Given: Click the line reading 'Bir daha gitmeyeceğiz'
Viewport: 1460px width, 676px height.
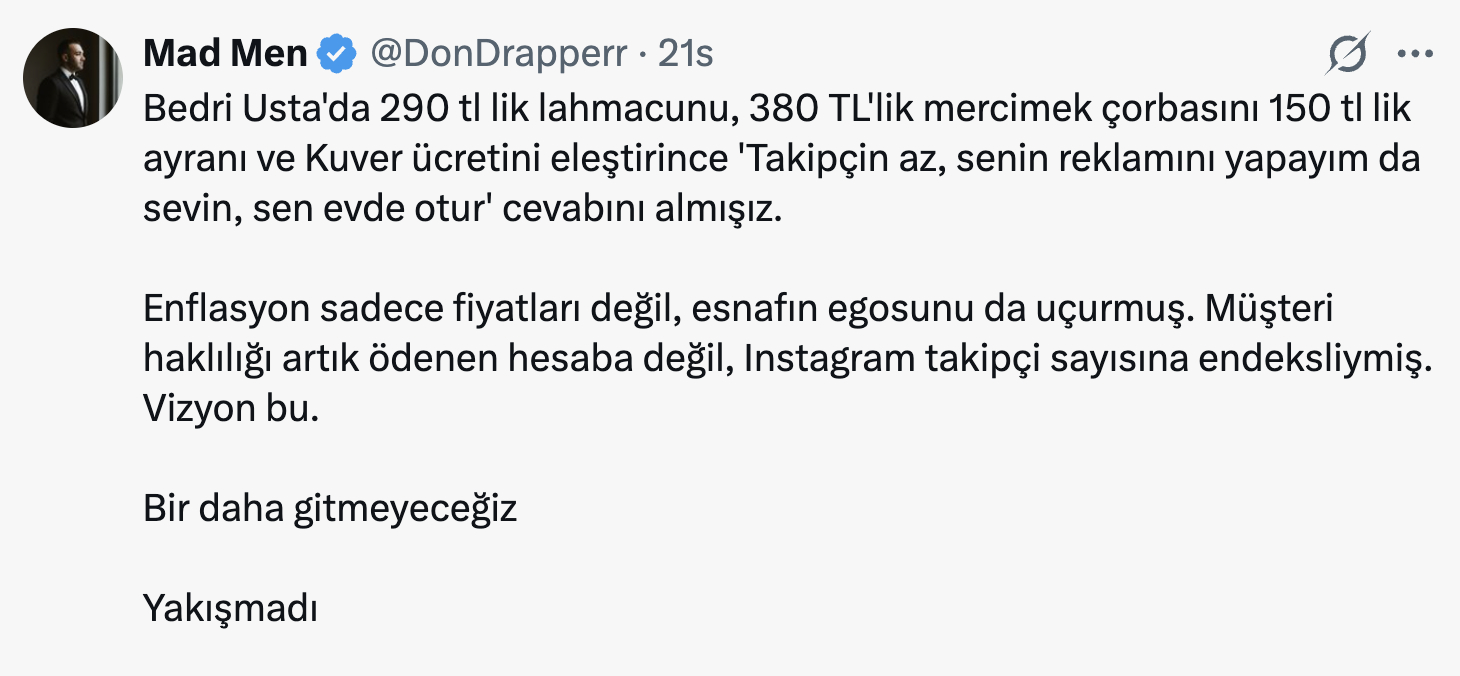Looking at the screenshot, I should pos(330,508).
